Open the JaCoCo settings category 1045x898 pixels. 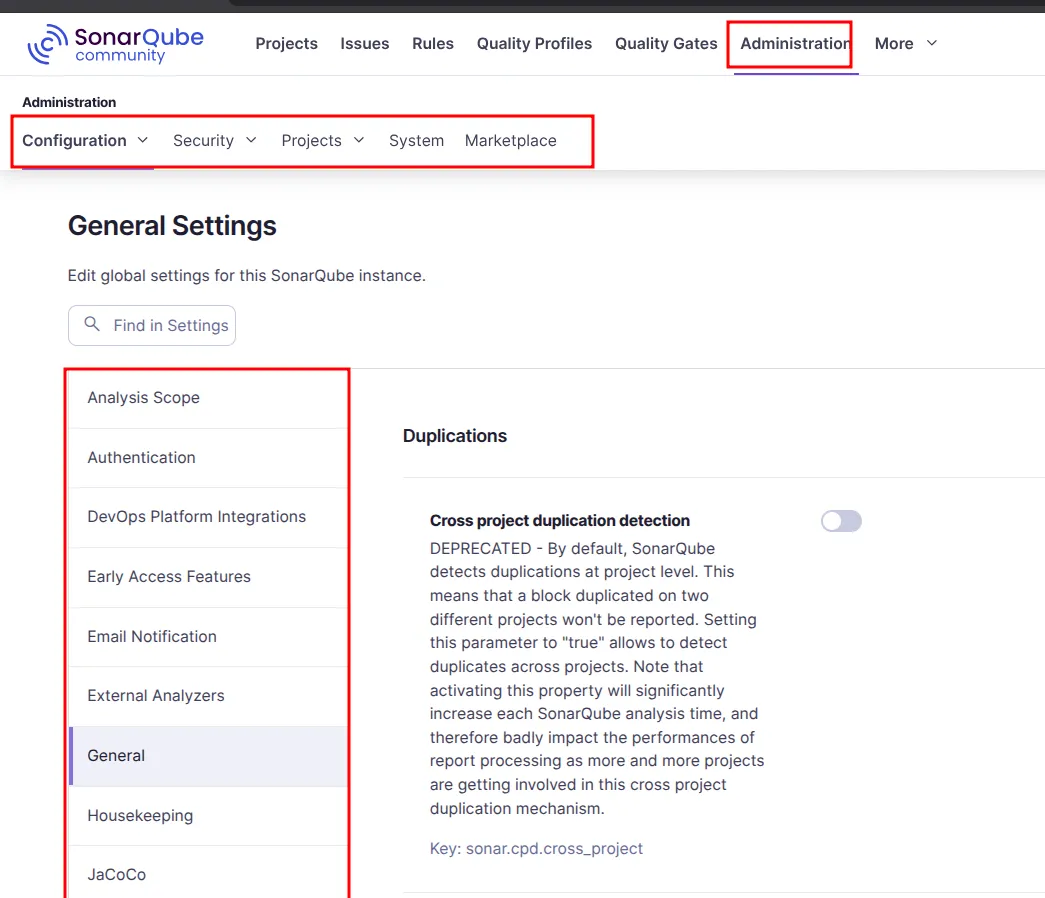(x=209, y=874)
